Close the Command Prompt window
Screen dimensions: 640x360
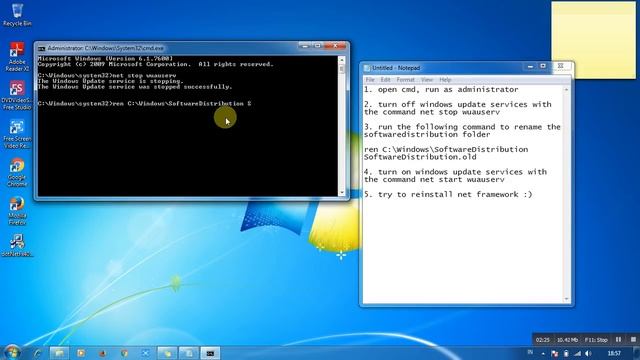pos(335,46)
